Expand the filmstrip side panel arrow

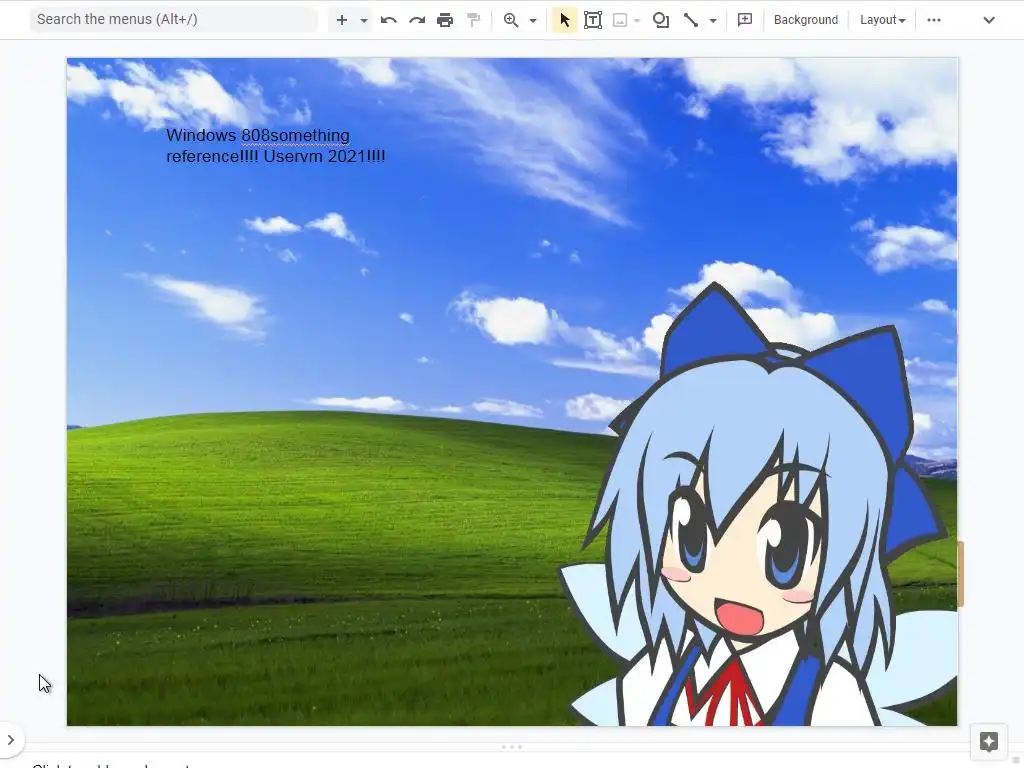(x=10, y=740)
